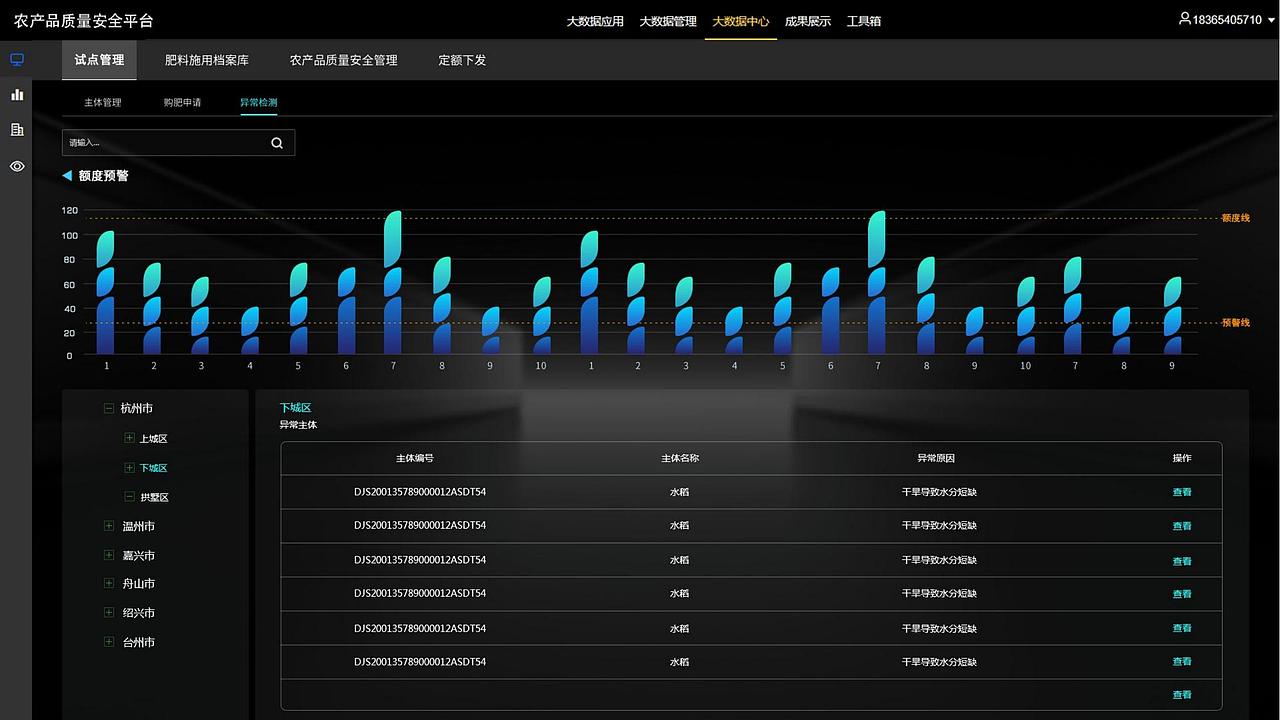Expand the 嘉兴市 tree node
The width and height of the screenshot is (1280, 720).
click(109, 555)
